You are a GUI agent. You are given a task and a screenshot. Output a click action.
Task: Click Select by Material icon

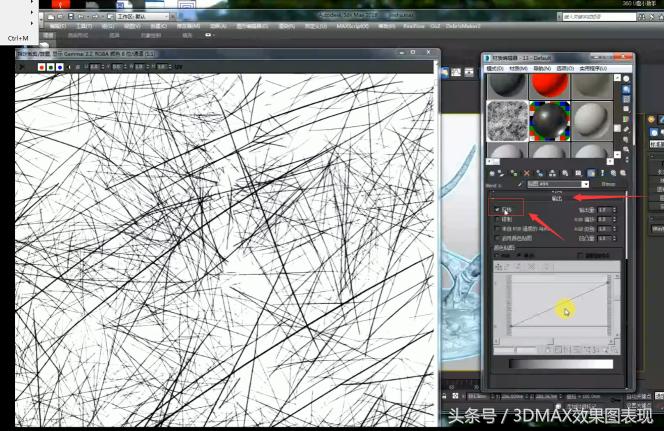point(626,149)
